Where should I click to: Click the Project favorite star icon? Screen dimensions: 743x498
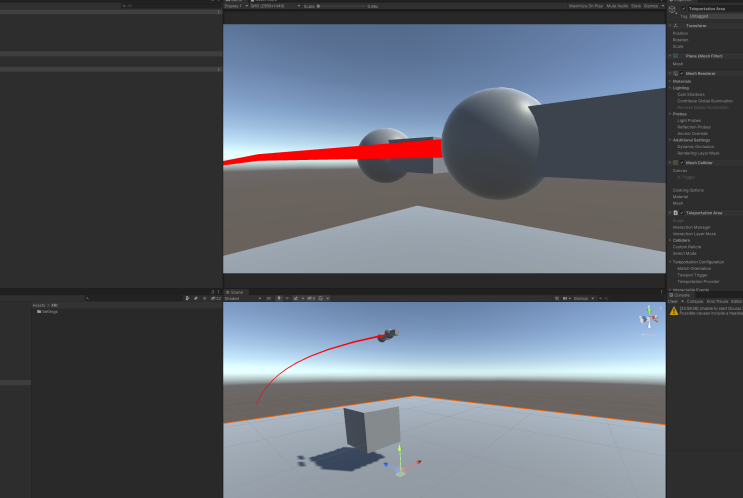(204, 299)
